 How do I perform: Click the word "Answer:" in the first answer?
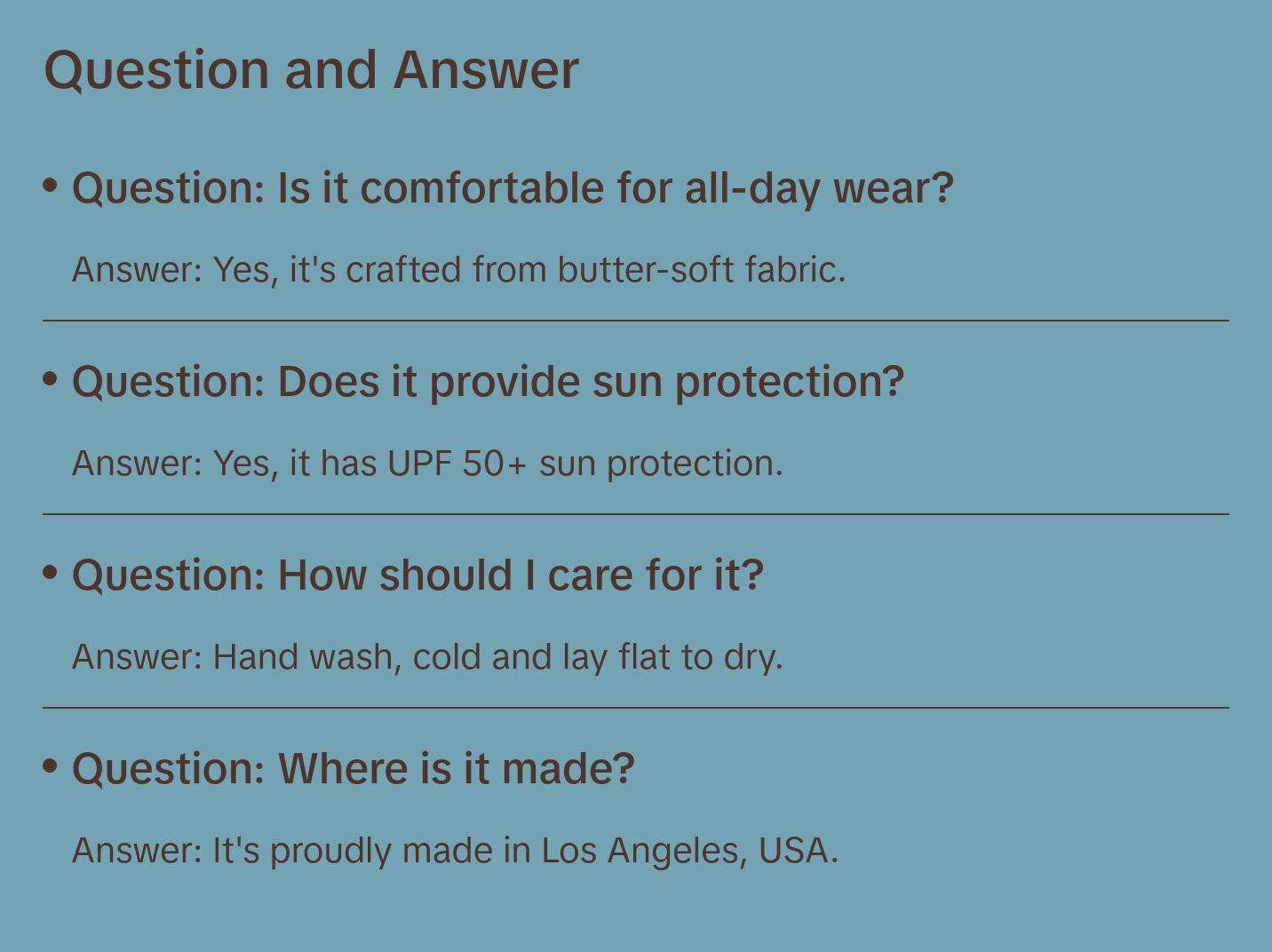(x=138, y=270)
